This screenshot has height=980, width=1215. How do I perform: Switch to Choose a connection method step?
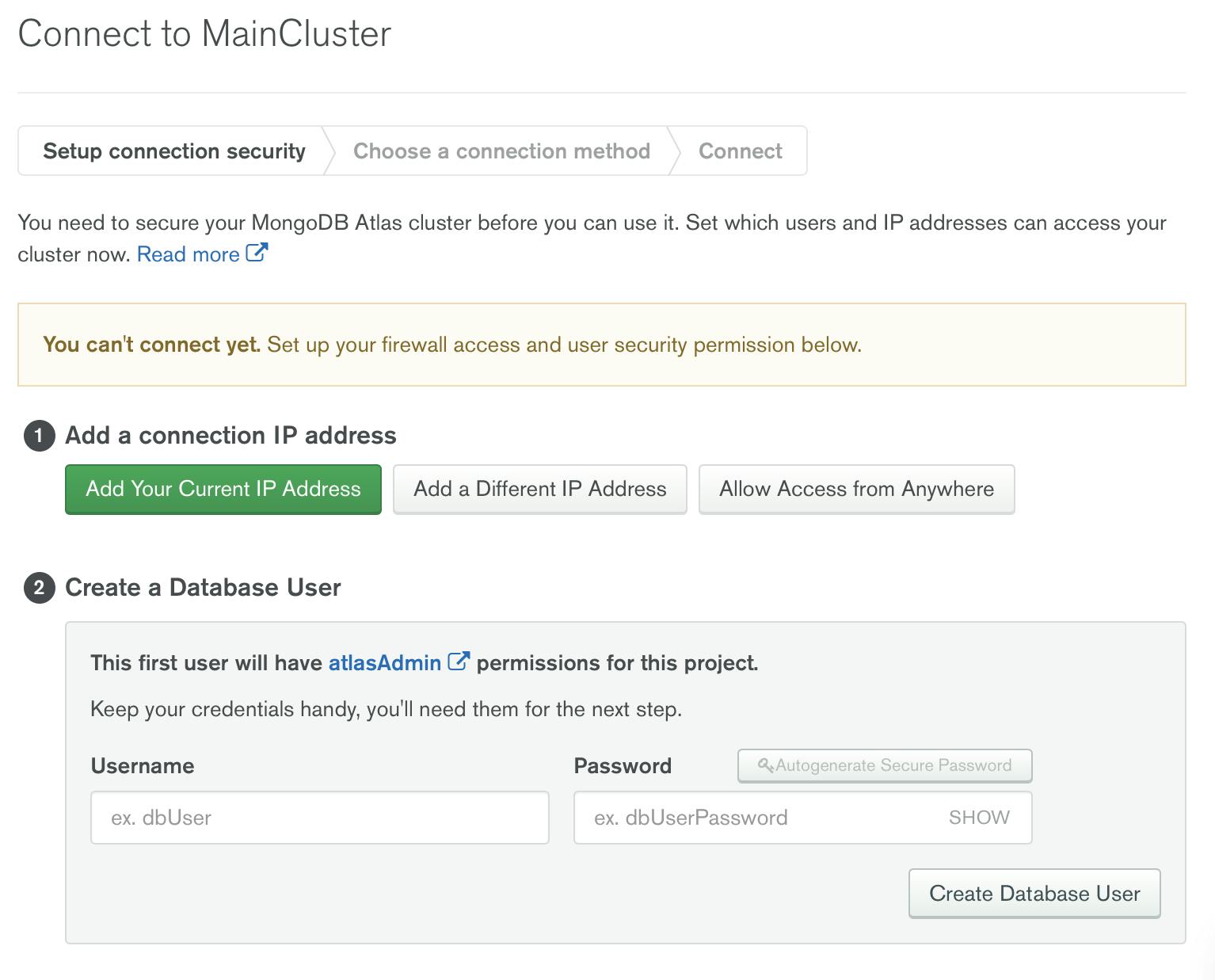[x=501, y=151]
